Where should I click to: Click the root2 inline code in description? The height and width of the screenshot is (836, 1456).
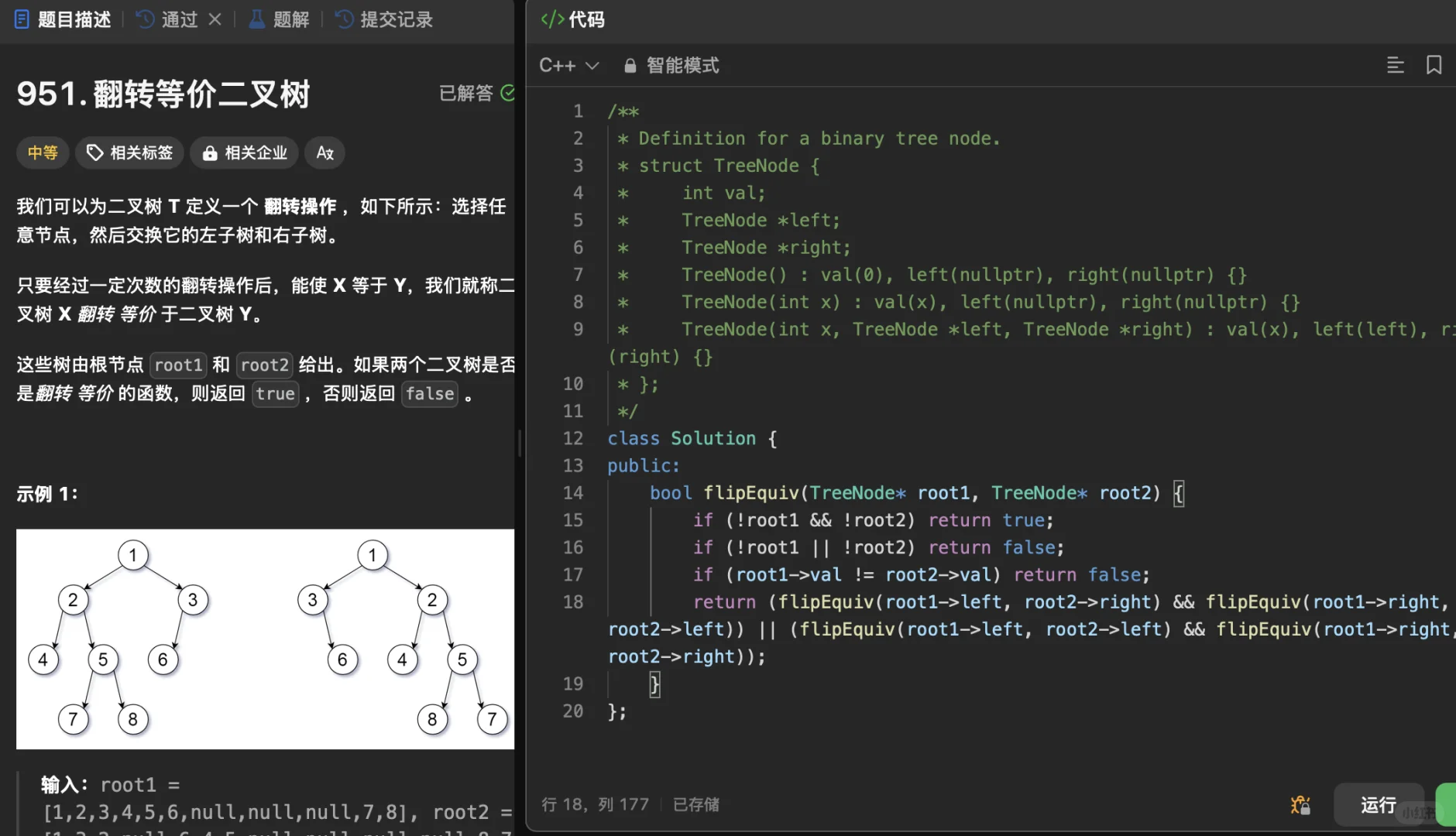(265, 365)
